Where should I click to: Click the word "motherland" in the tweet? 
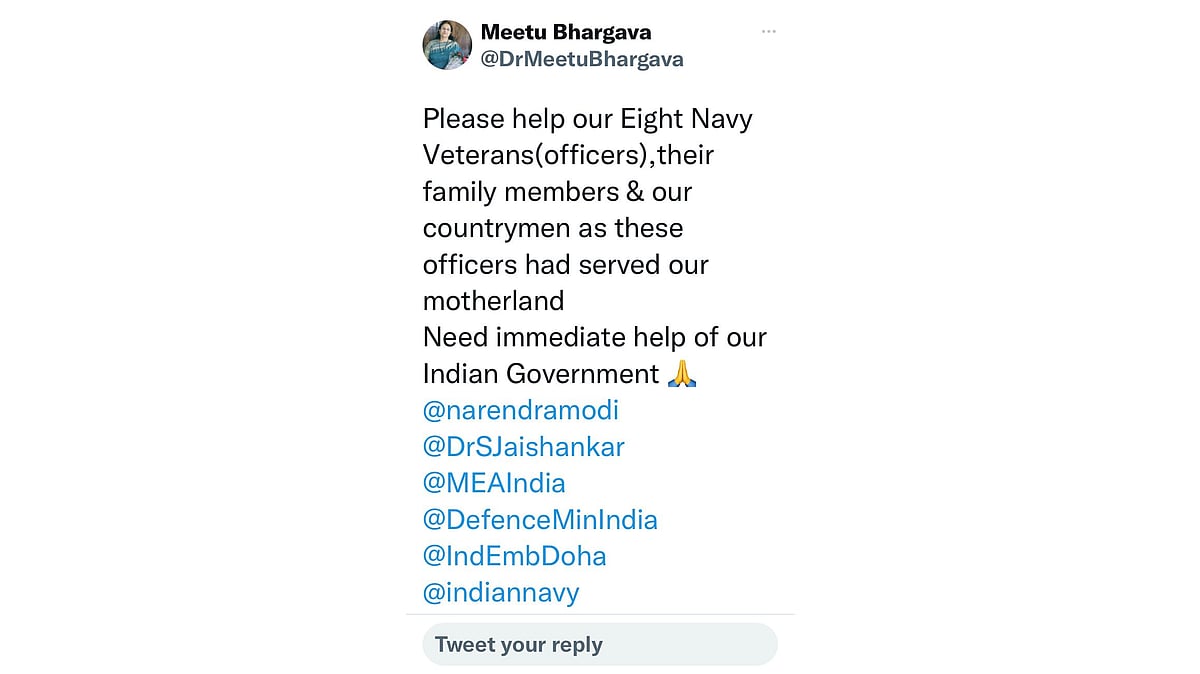click(493, 300)
